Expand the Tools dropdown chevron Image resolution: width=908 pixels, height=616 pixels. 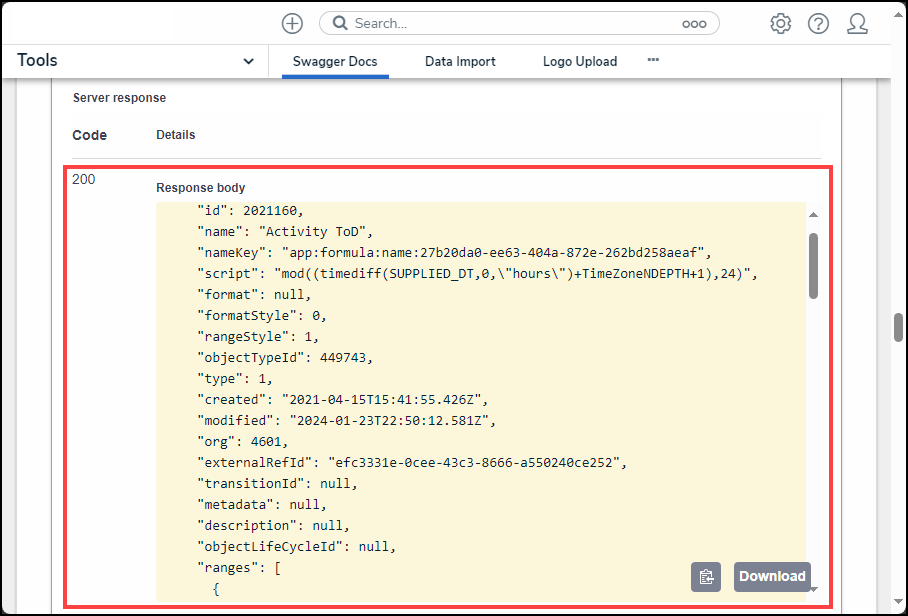[x=249, y=62]
